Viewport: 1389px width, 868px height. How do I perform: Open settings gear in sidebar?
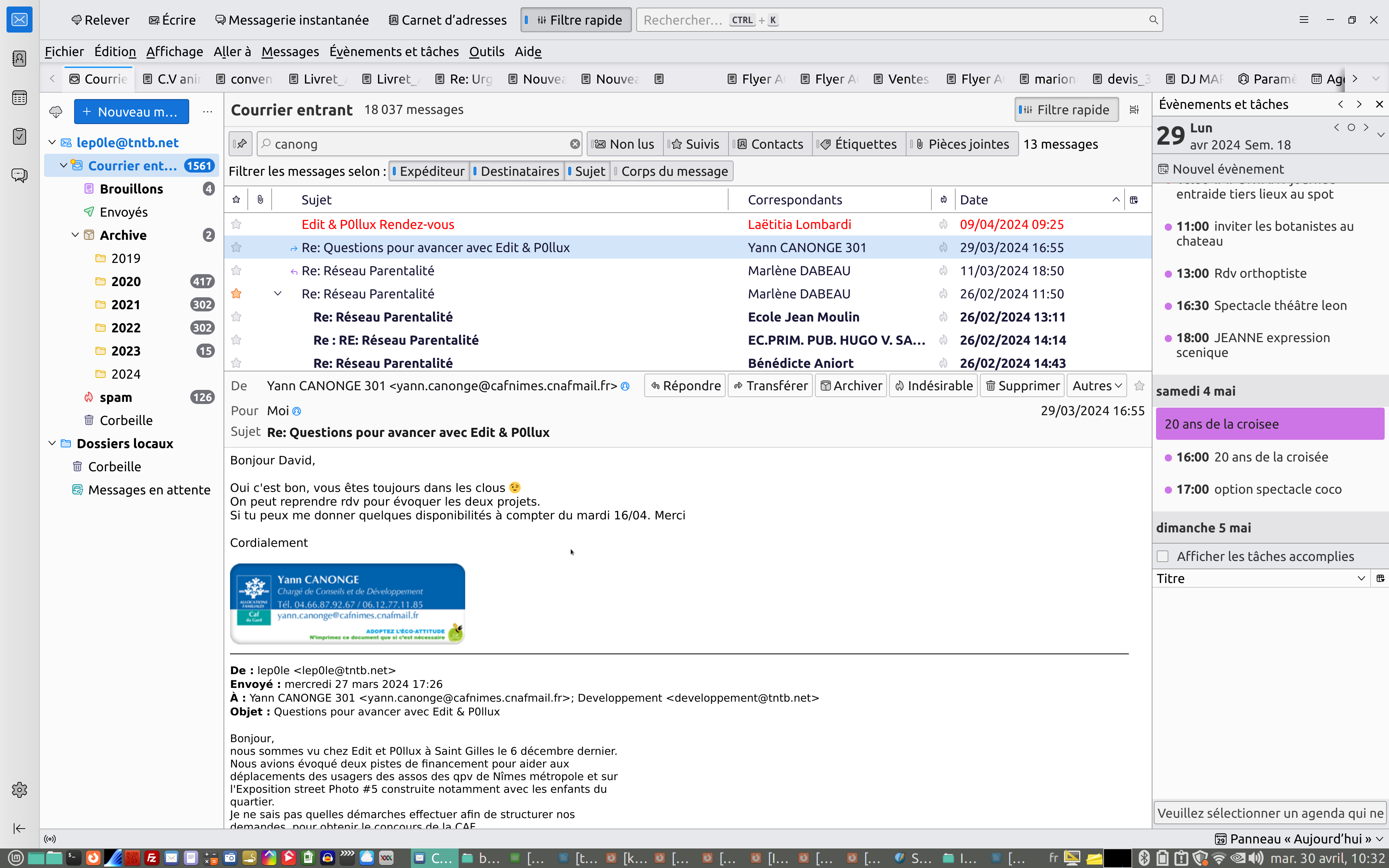coord(20,790)
